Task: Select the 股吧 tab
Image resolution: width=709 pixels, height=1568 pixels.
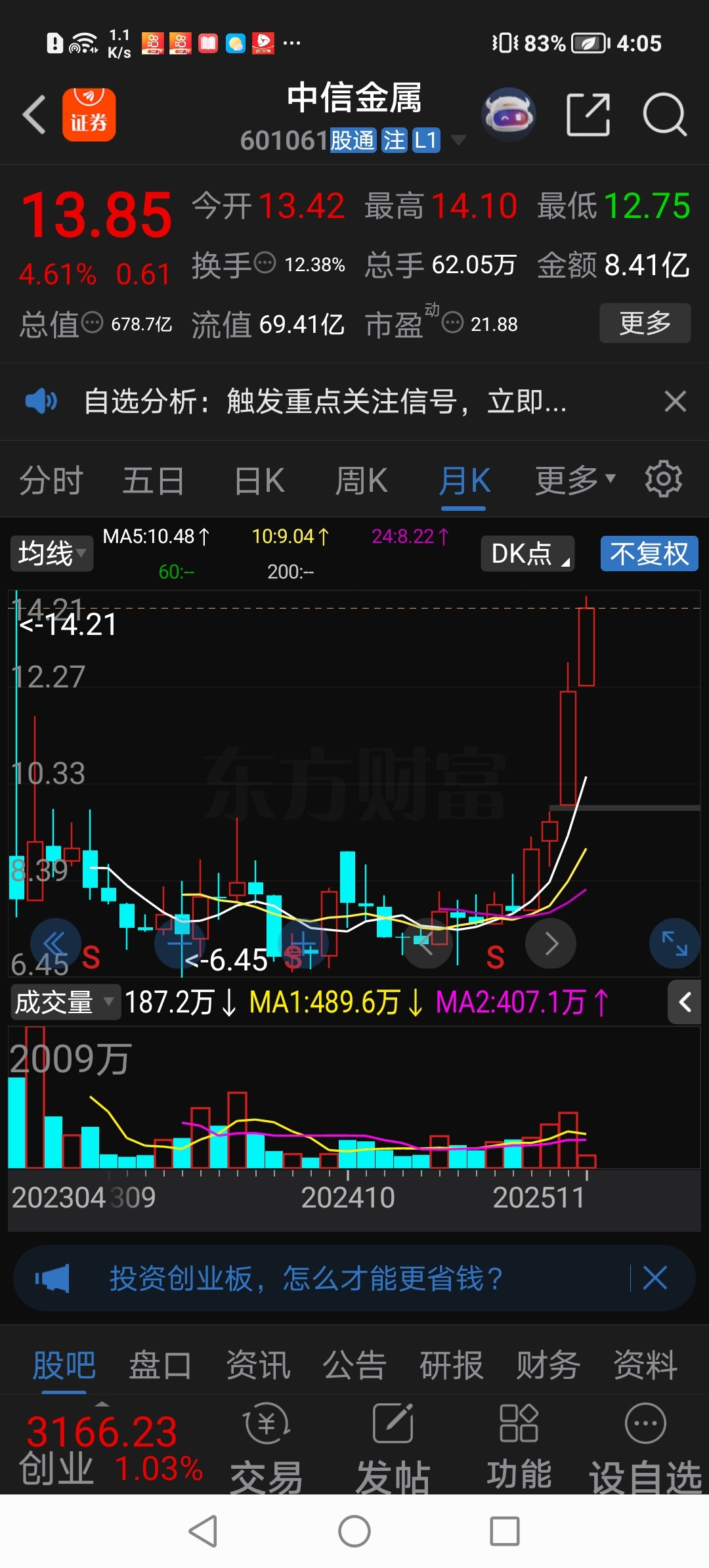Action: pos(64,1366)
